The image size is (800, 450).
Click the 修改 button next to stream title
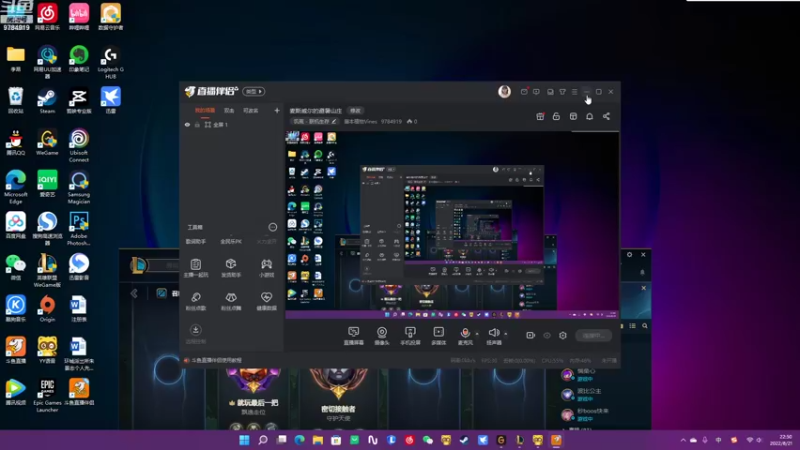(x=355, y=110)
